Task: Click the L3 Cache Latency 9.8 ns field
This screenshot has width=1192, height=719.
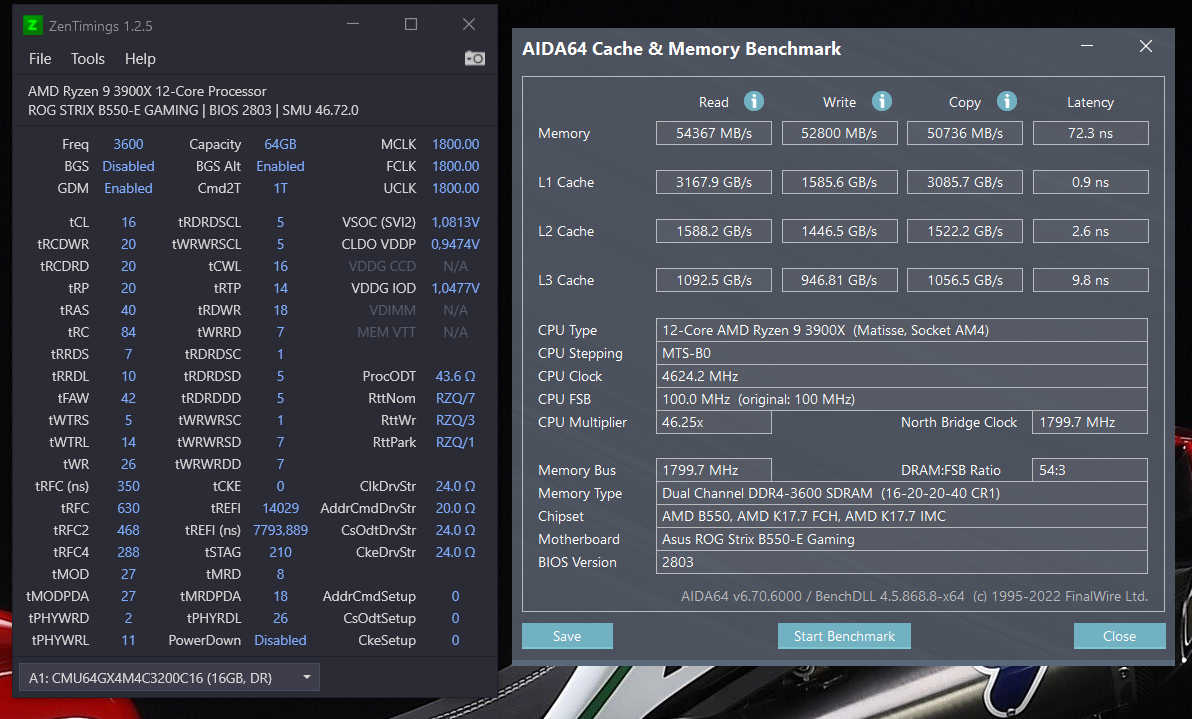Action: tap(1090, 280)
